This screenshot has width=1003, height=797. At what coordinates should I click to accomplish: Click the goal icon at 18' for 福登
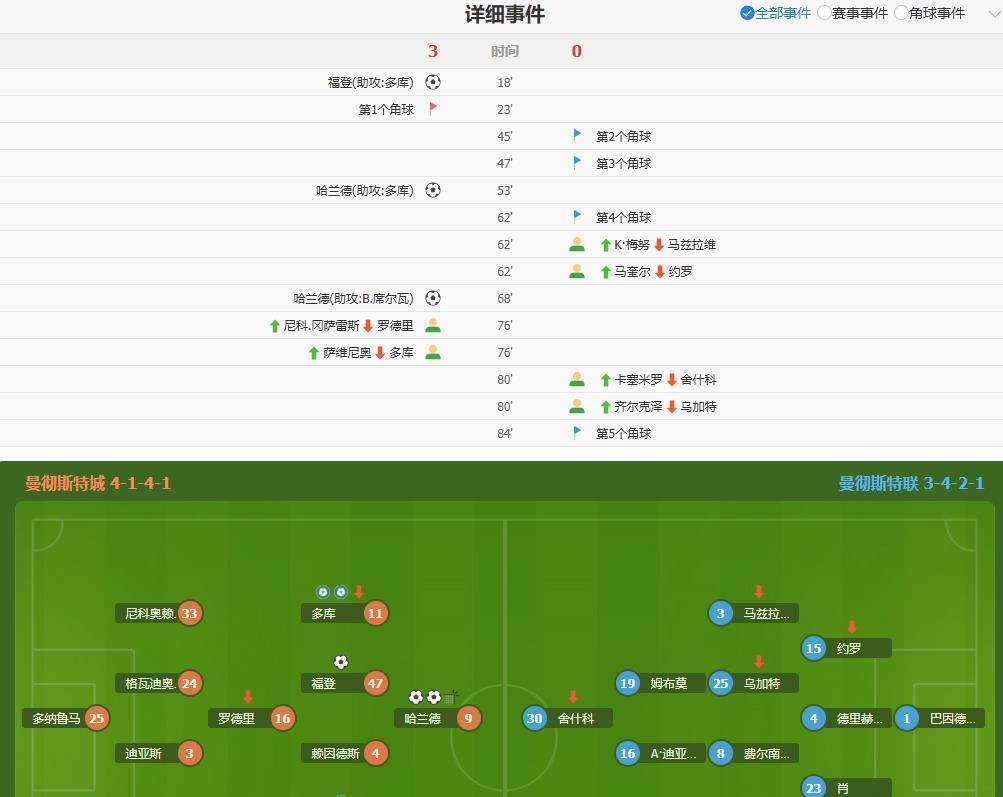pos(433,82)
